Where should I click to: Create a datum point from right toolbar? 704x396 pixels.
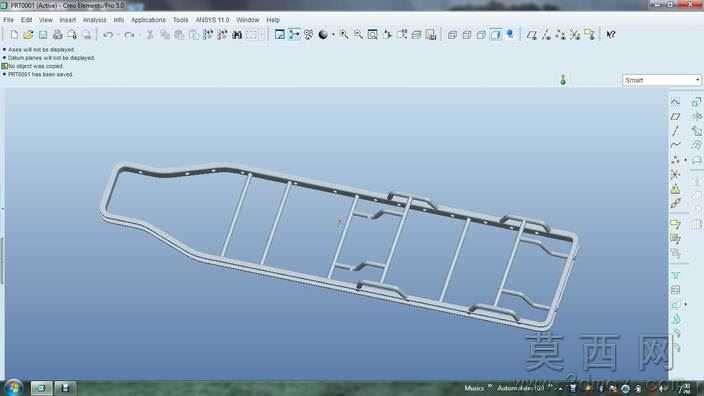point(675,160)
